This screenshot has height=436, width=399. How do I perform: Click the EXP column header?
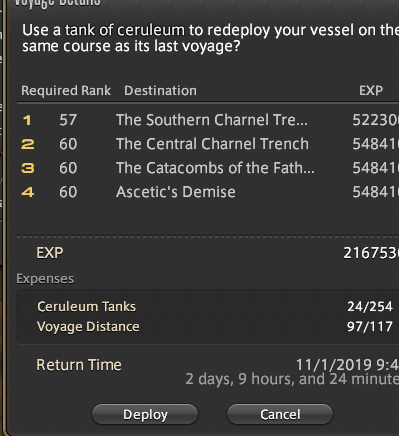click(371, 91)
